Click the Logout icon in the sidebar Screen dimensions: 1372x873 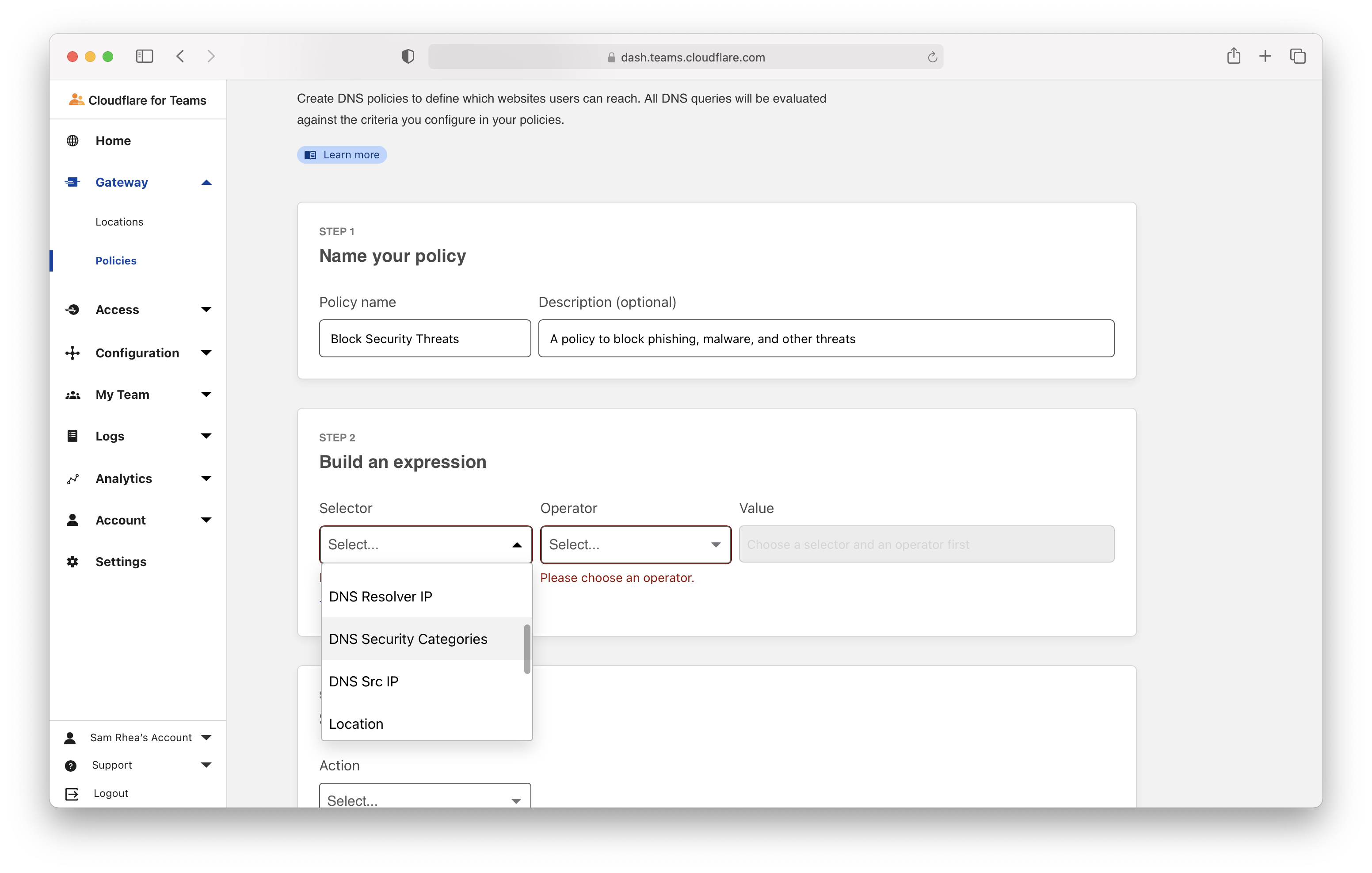pos(72,794)
